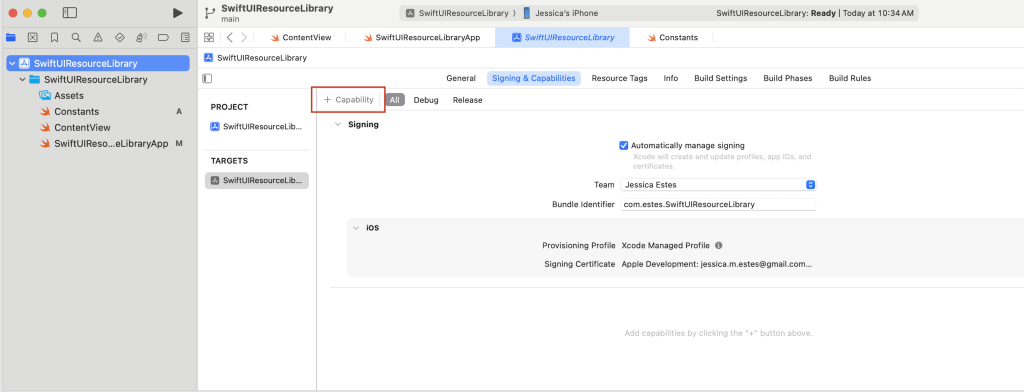Open the Constants editor tab
Viewport: 1024px width, 392px height.
(x=672, y=38)
